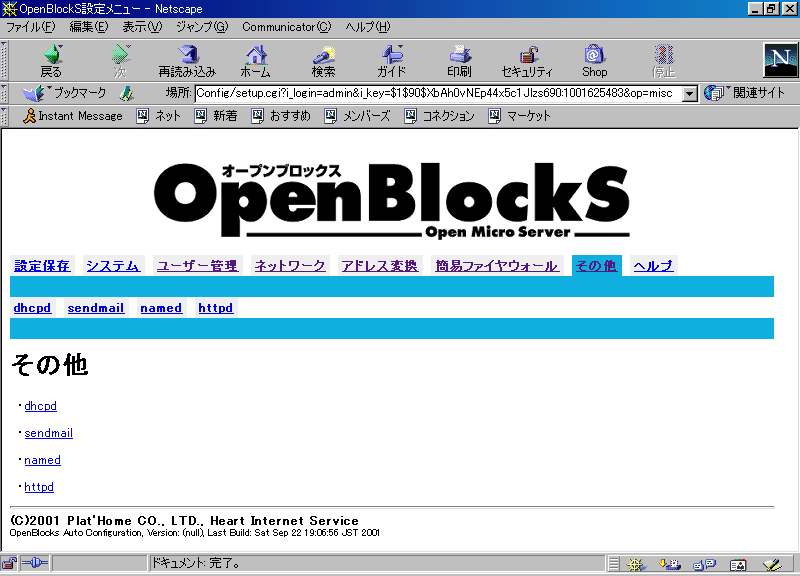Open the コネクション personal toolbar bookmark
Image resolution: width=800 pixels, height=576 pixels.
point(439,116)
